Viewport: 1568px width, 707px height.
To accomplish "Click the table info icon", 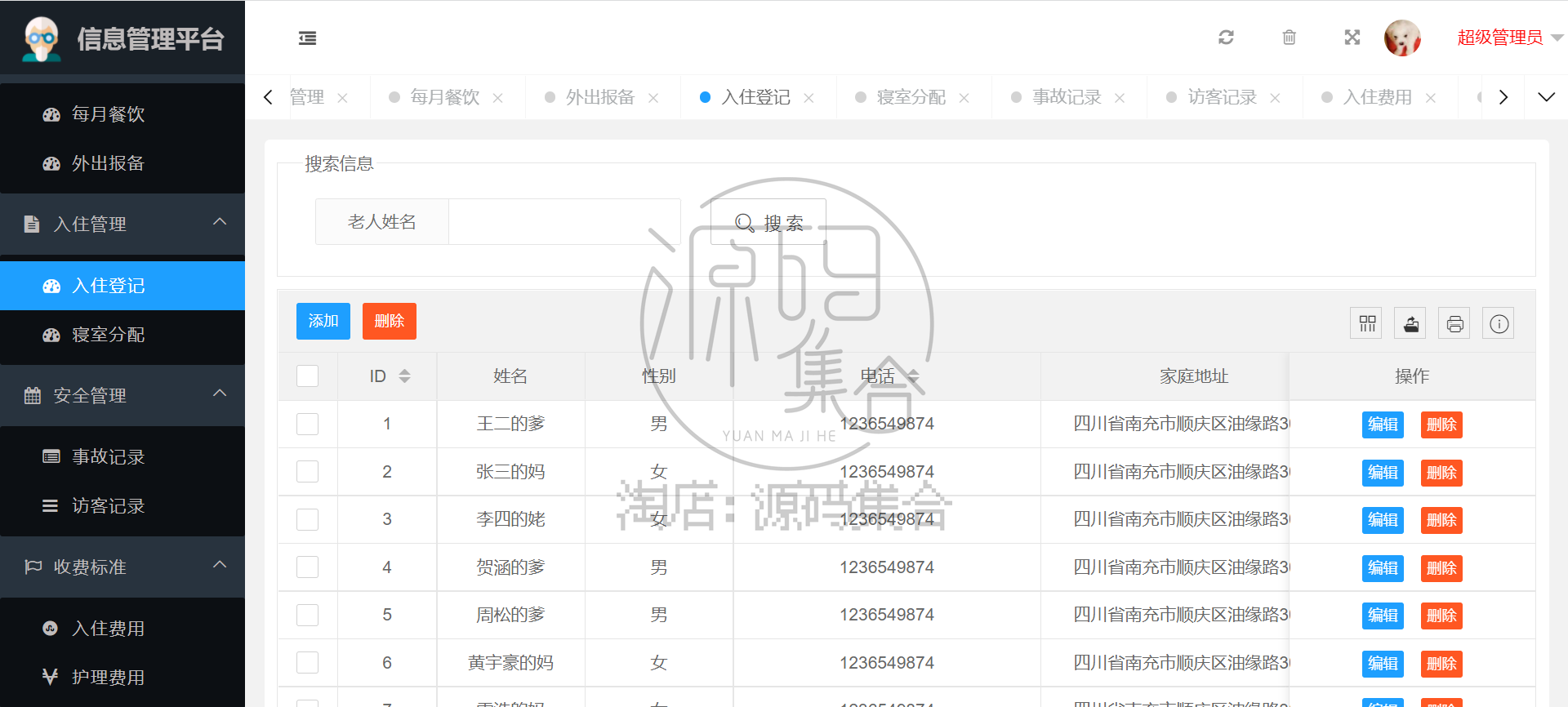I will pyautogui.click(x=1499, y=324).
